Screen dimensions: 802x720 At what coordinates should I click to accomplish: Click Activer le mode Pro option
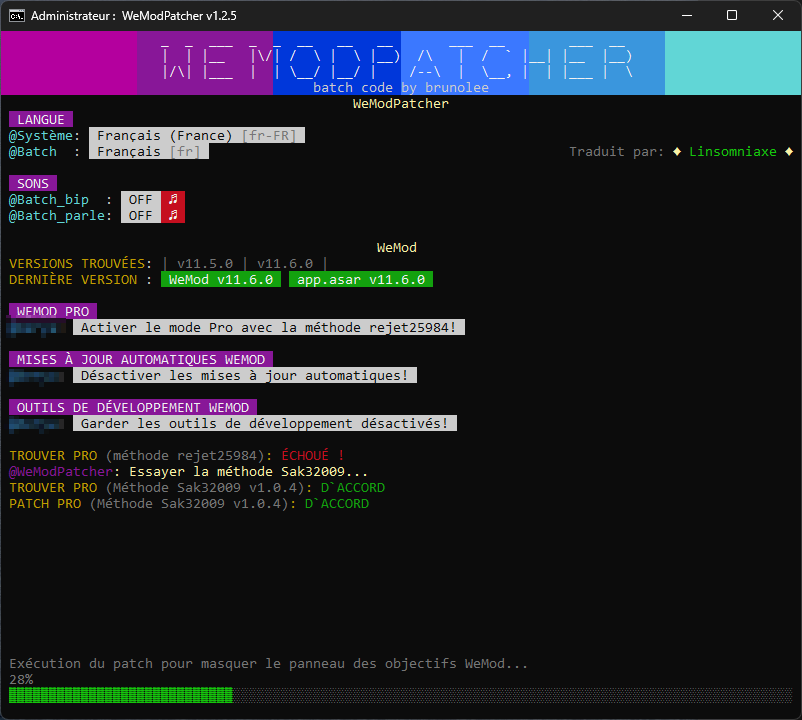click(269, 328)
